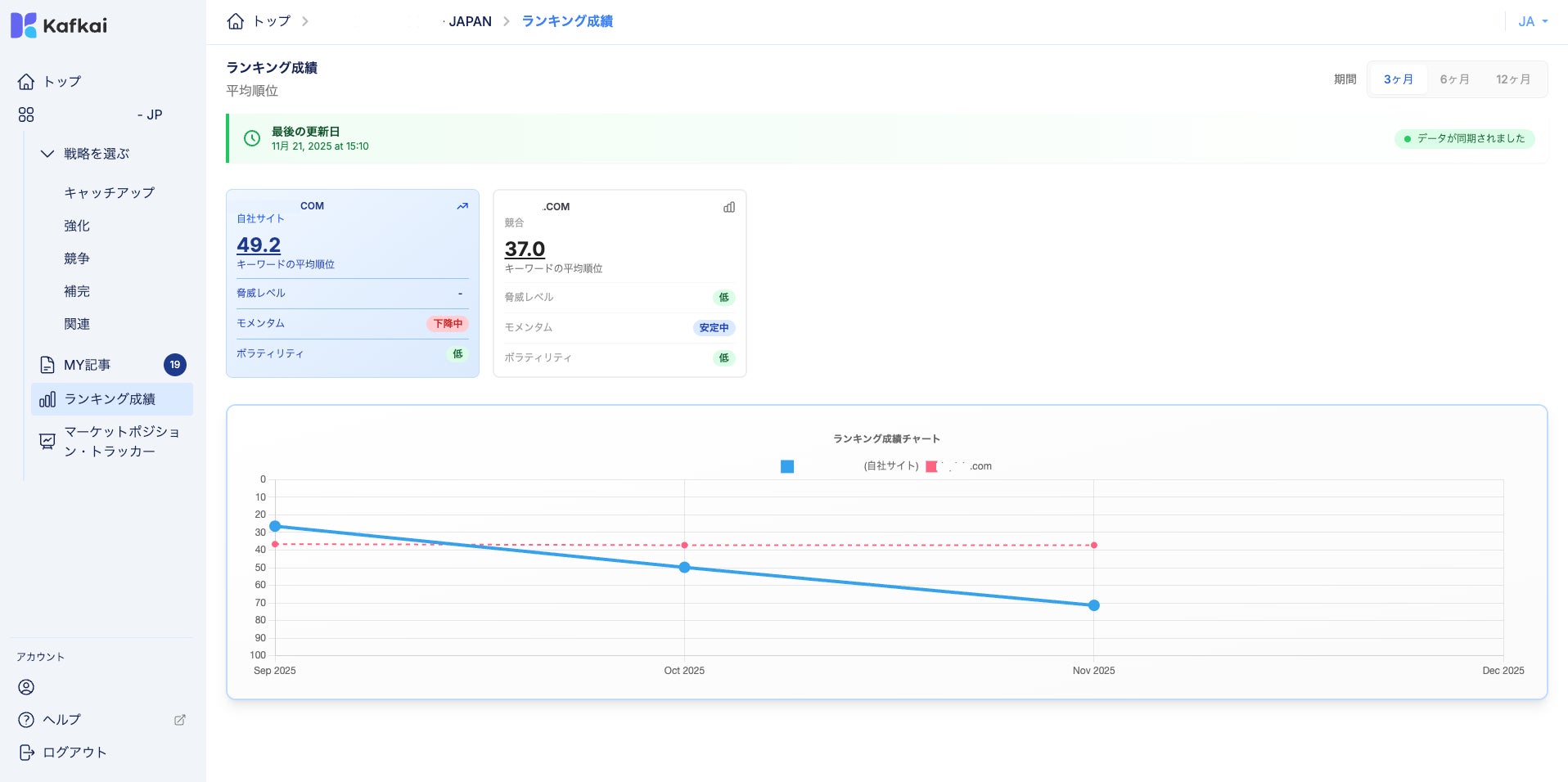
Task: Switch to the 12ヶ月 period
Action: pyautogui.click(x=1513, y=79)
